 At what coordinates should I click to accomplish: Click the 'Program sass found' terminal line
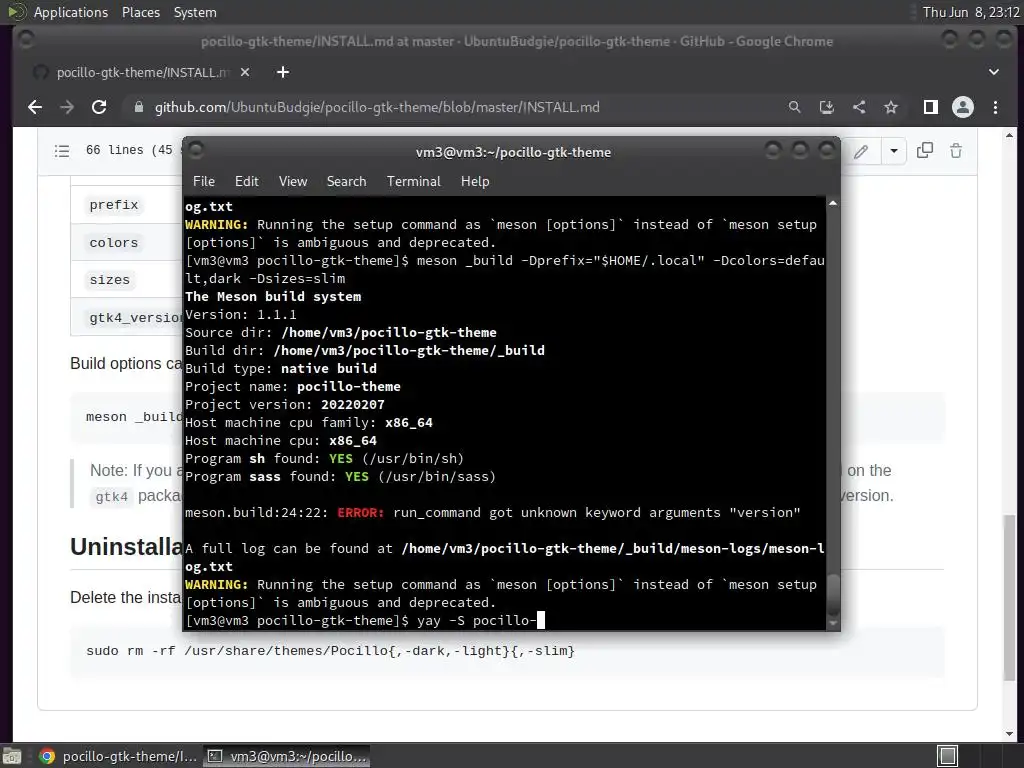(340, 477)
